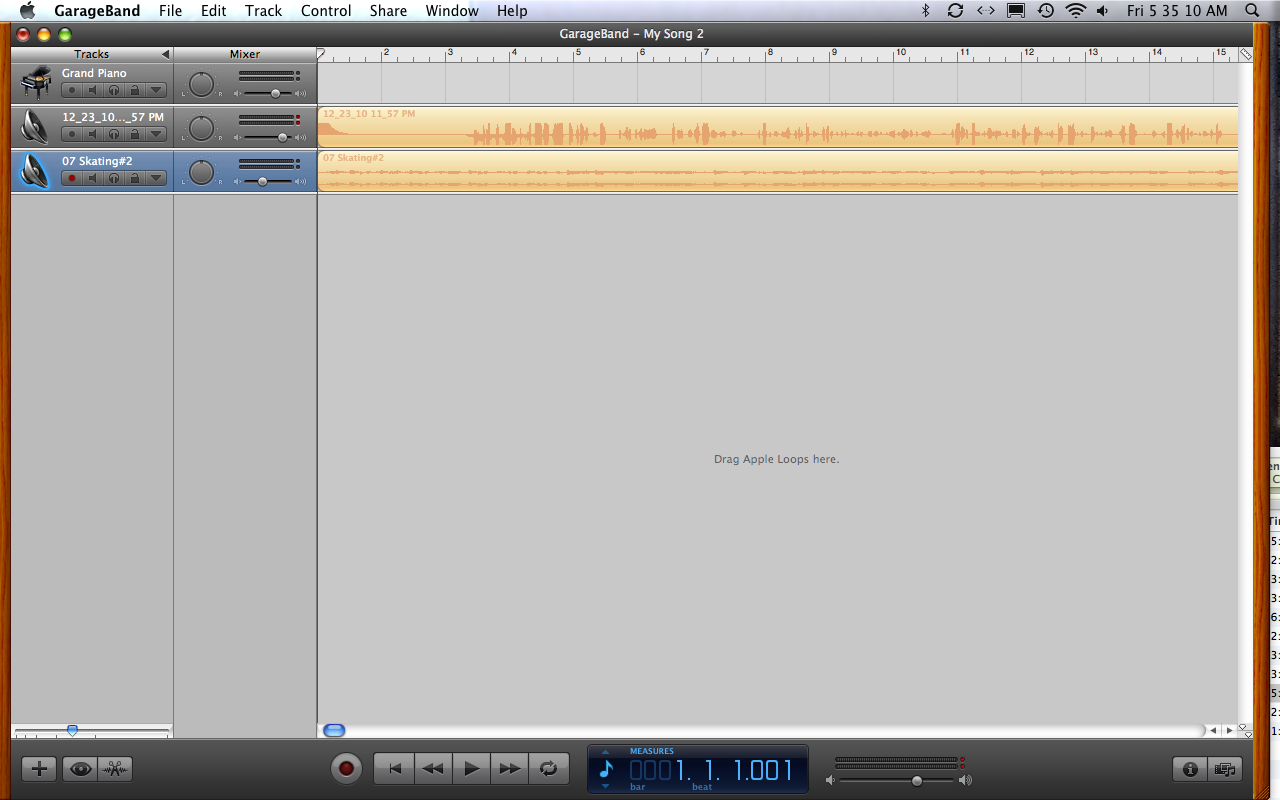Adjust pan knob for Grand Piano
This screenshot has width=1280, height=800.
pos(201,84)
